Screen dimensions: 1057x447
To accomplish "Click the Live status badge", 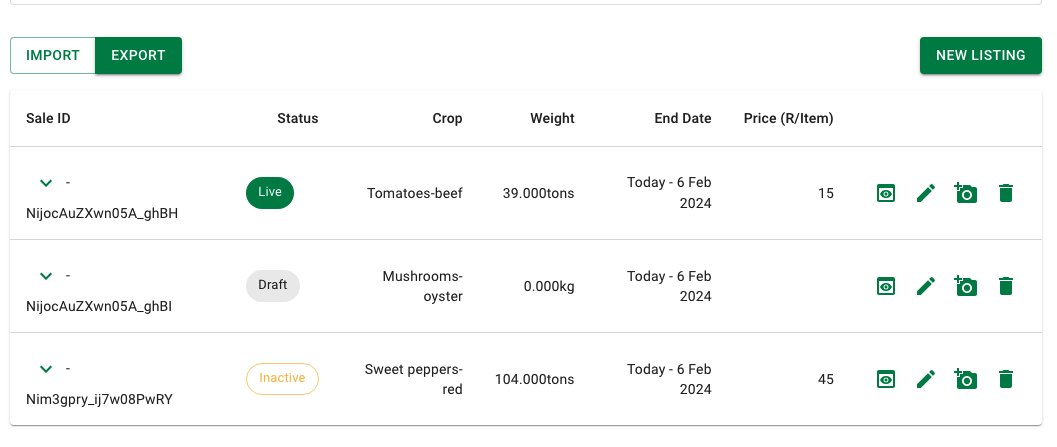I will [x=270, y=193].
